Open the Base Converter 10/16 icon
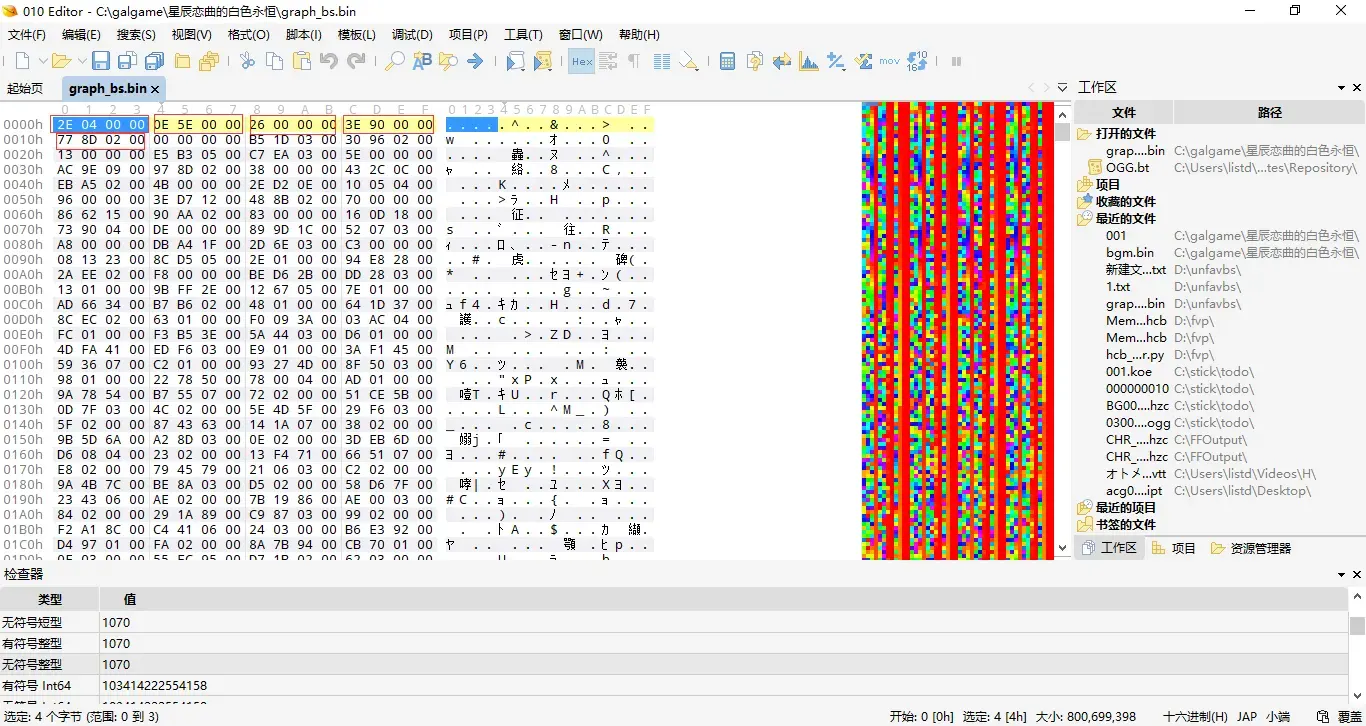 pos(917,61)
